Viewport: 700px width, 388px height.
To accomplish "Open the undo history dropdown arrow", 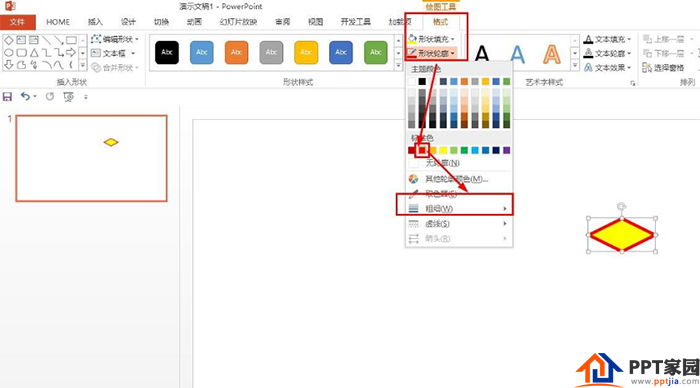I will [35, 96].
